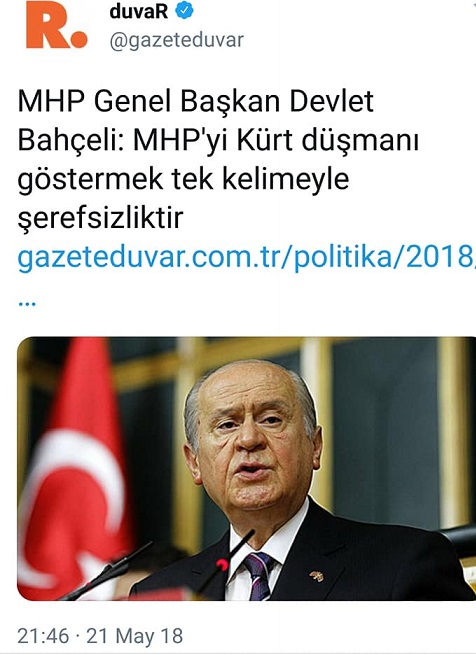Open the Devlet Bahçeli photo attachment

tap(247, 468)
